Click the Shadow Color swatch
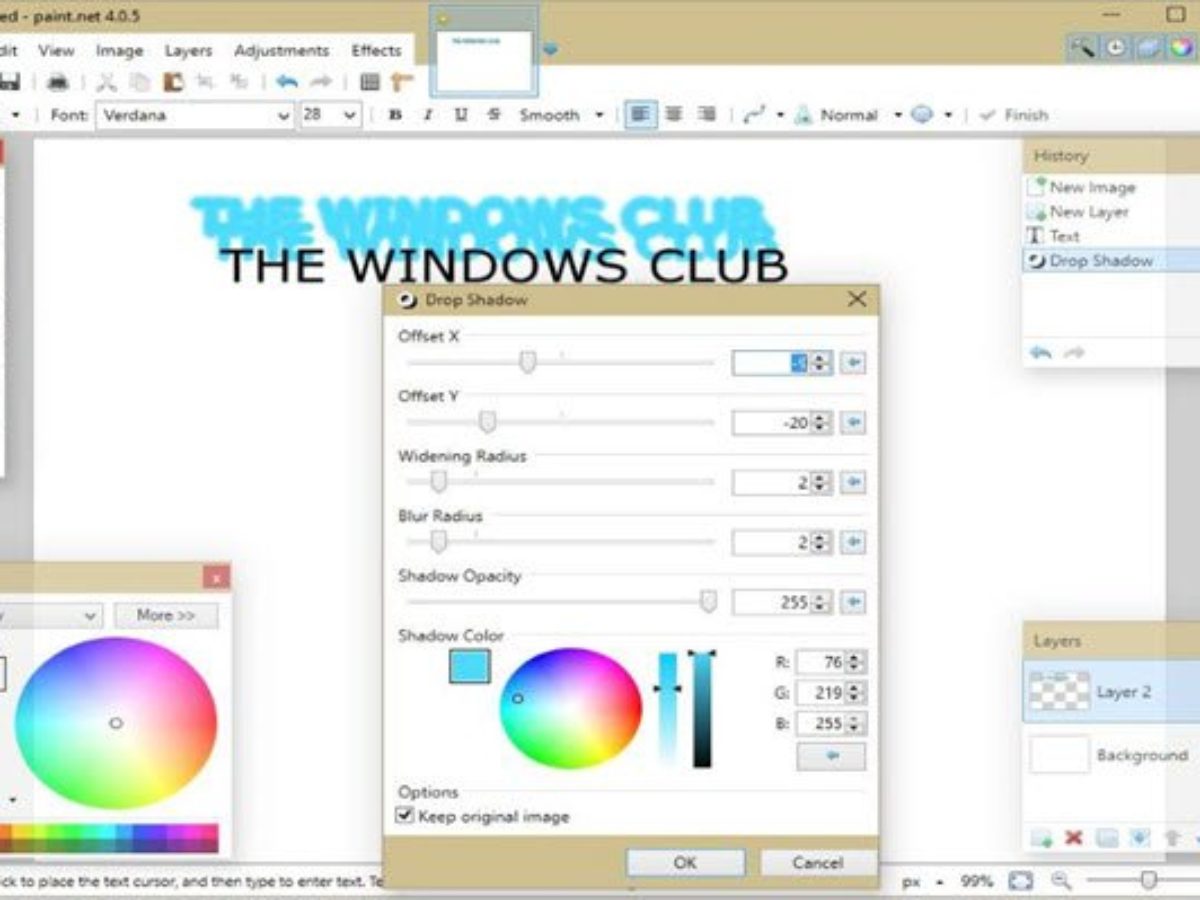The height and width of the screenshot is (900, 1200). pos(469,667)
